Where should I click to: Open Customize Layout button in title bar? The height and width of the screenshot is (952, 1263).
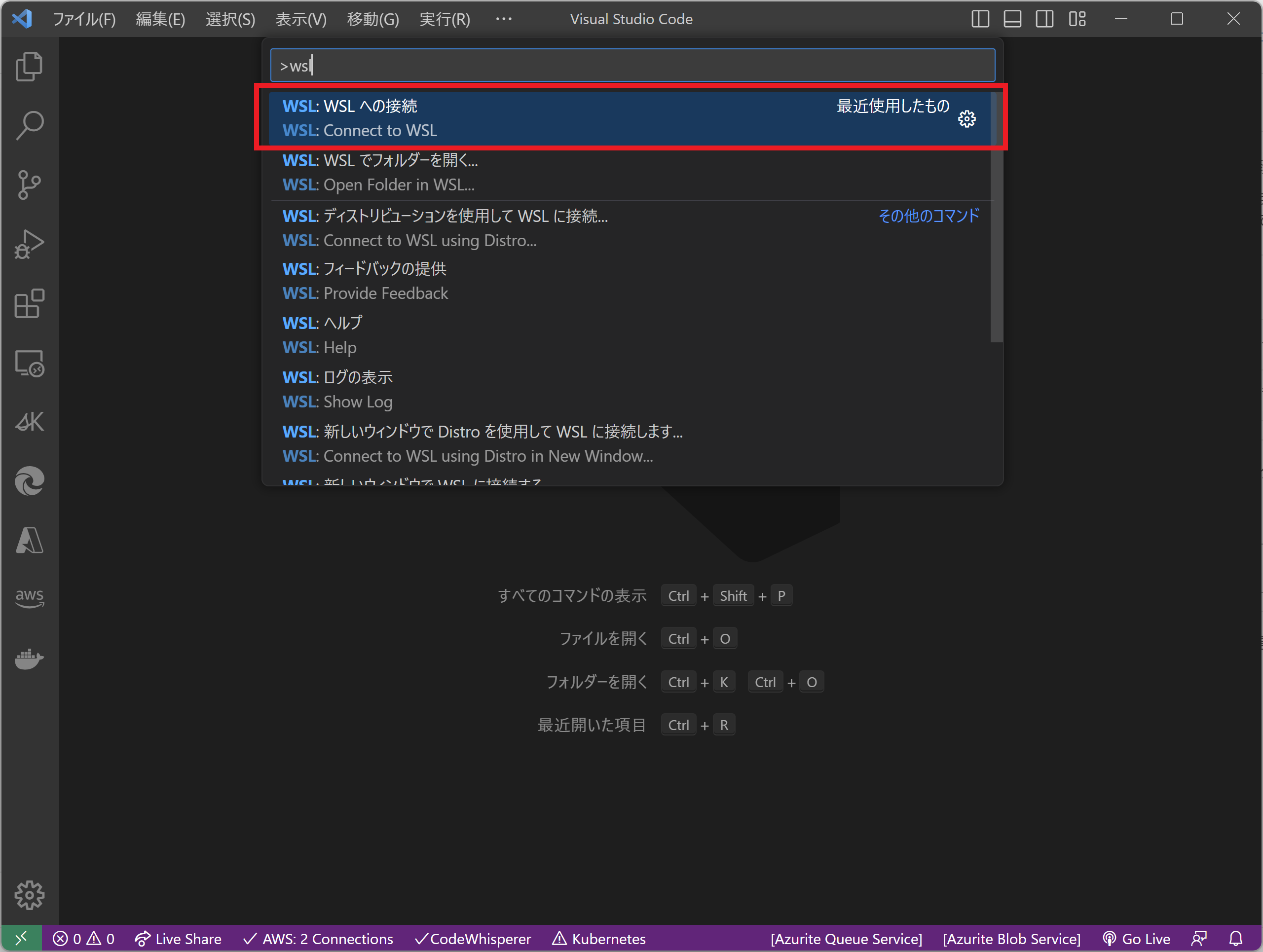[x=1077, y=19]
